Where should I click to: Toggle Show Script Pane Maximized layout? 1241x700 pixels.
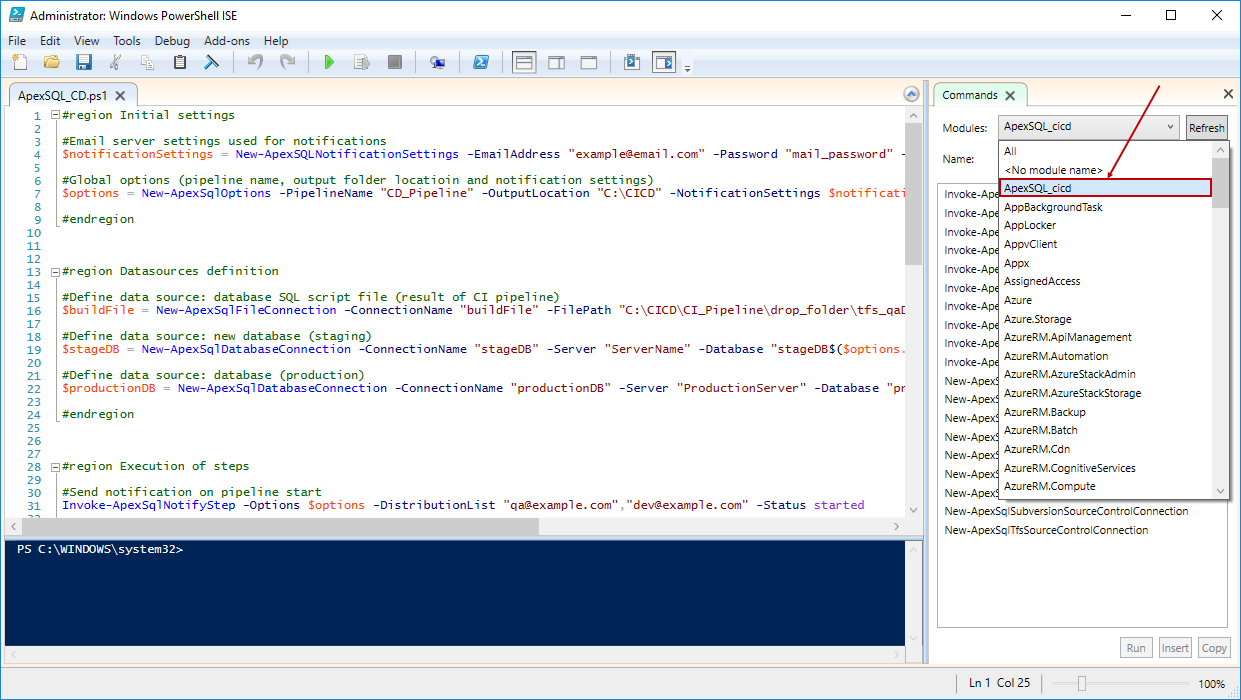[x=589, y=62]
